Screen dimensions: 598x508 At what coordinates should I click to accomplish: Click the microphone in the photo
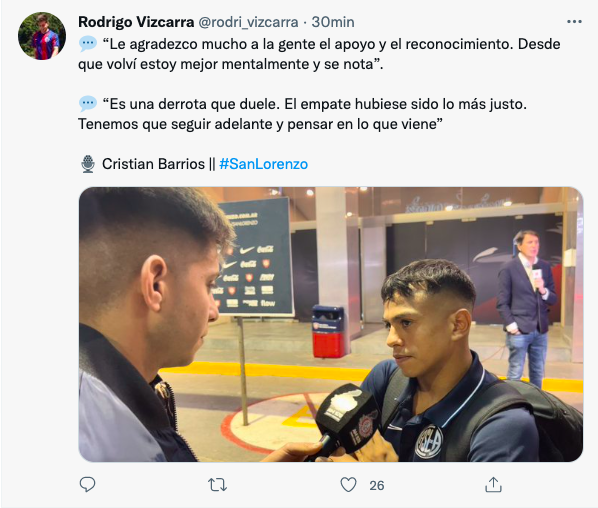point(345,420)
